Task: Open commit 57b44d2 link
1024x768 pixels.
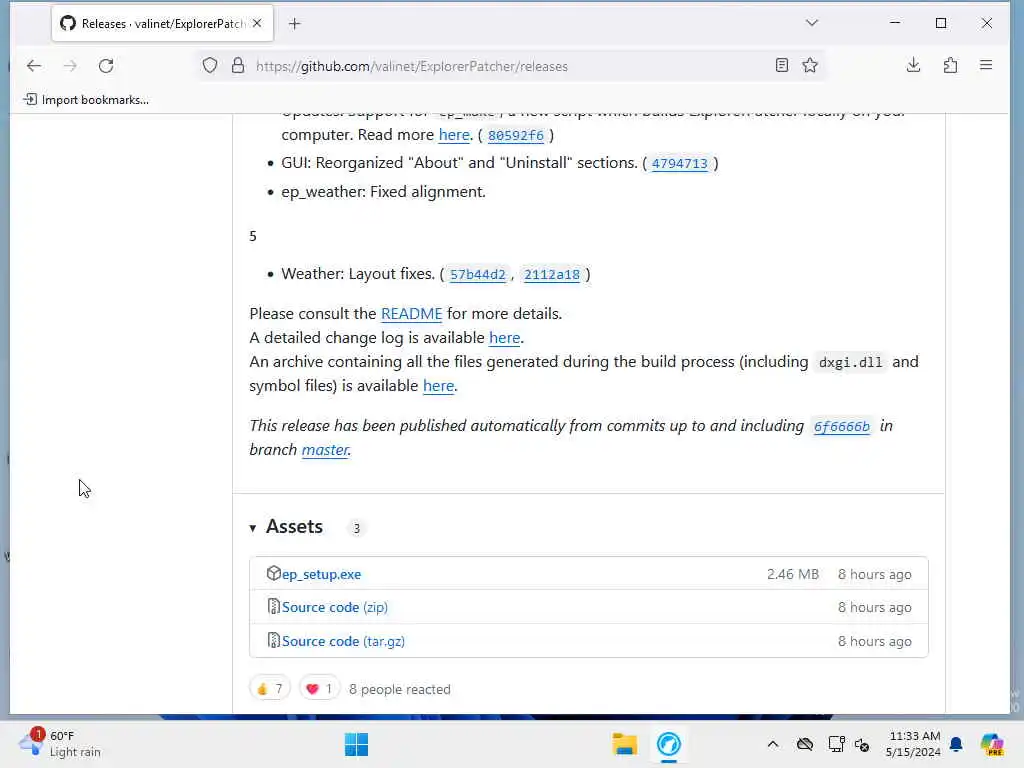Action: coord(477,274)
